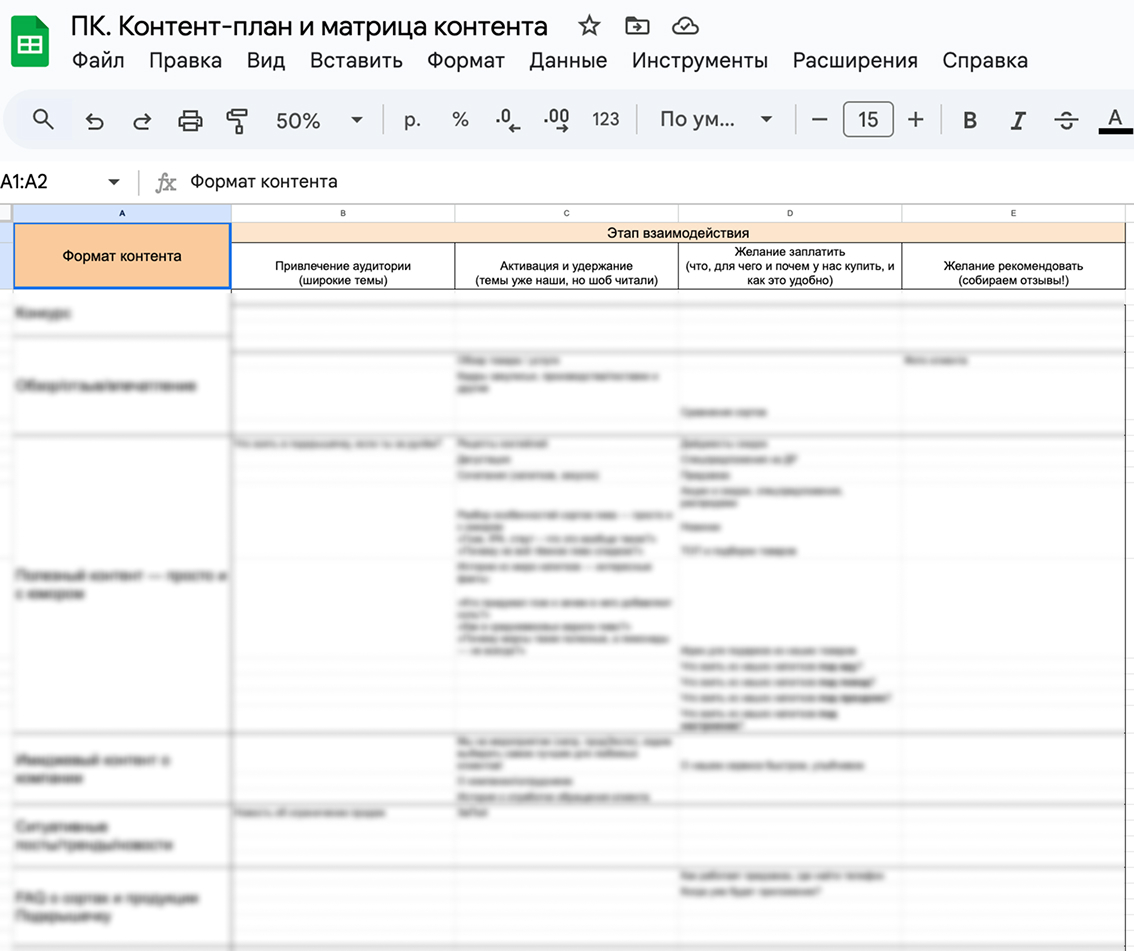This screenshot has height=951, width=1134.
Task: Undo the last action
Action: (x=94, y=120)
